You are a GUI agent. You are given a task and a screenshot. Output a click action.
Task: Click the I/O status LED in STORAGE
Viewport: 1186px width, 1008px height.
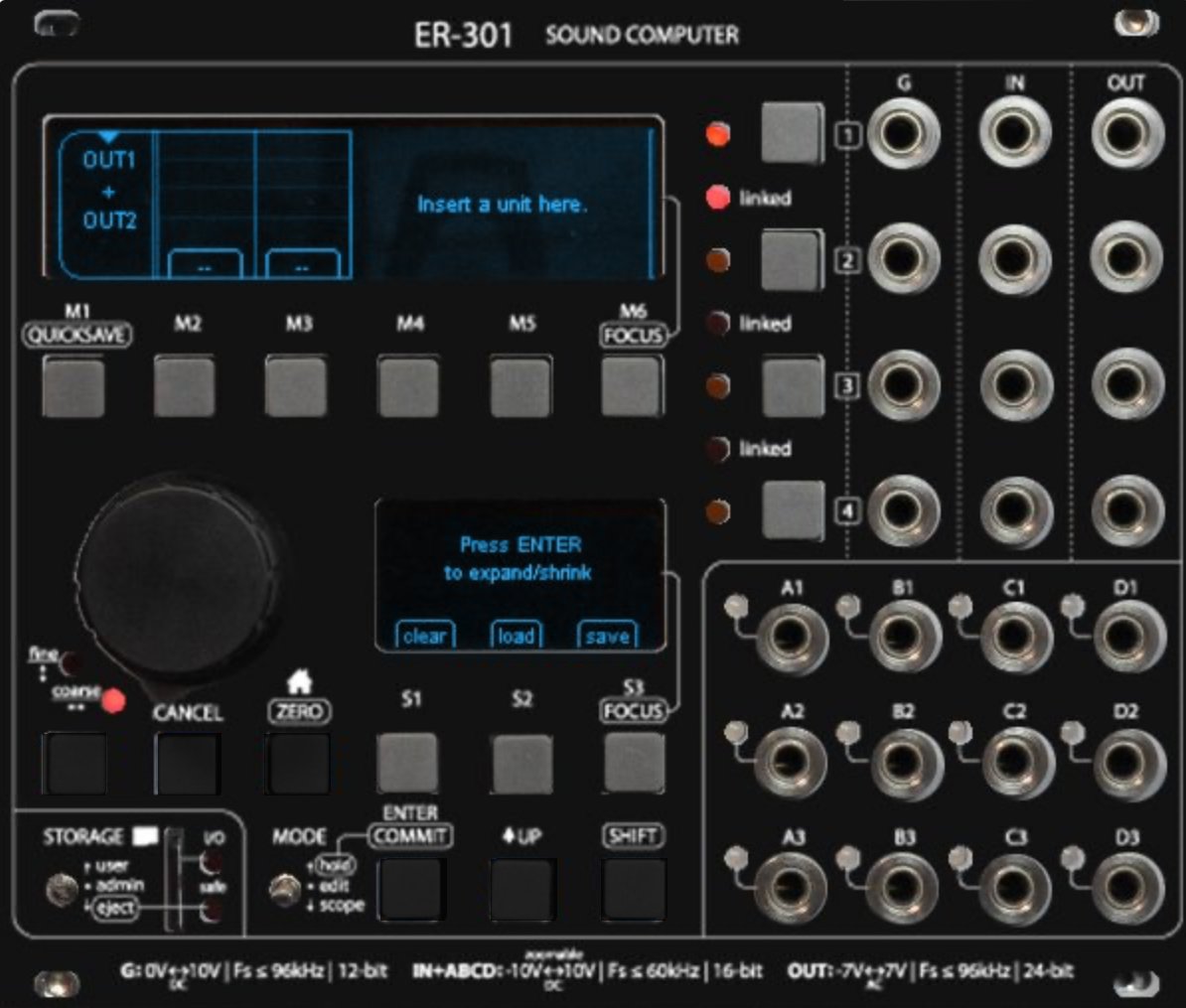click(x=211, y=862)
